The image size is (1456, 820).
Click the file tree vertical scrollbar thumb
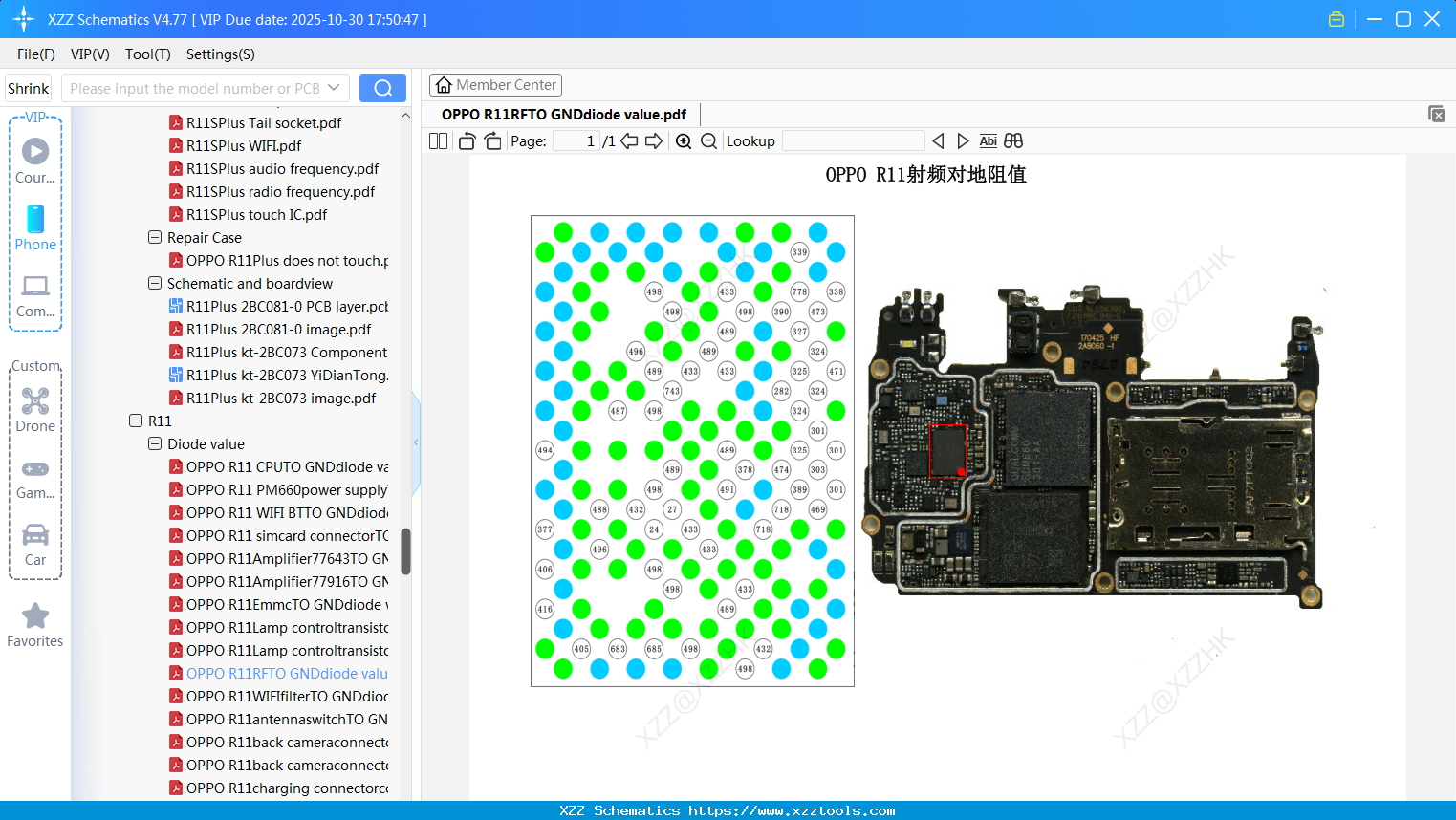click(405, 551)
